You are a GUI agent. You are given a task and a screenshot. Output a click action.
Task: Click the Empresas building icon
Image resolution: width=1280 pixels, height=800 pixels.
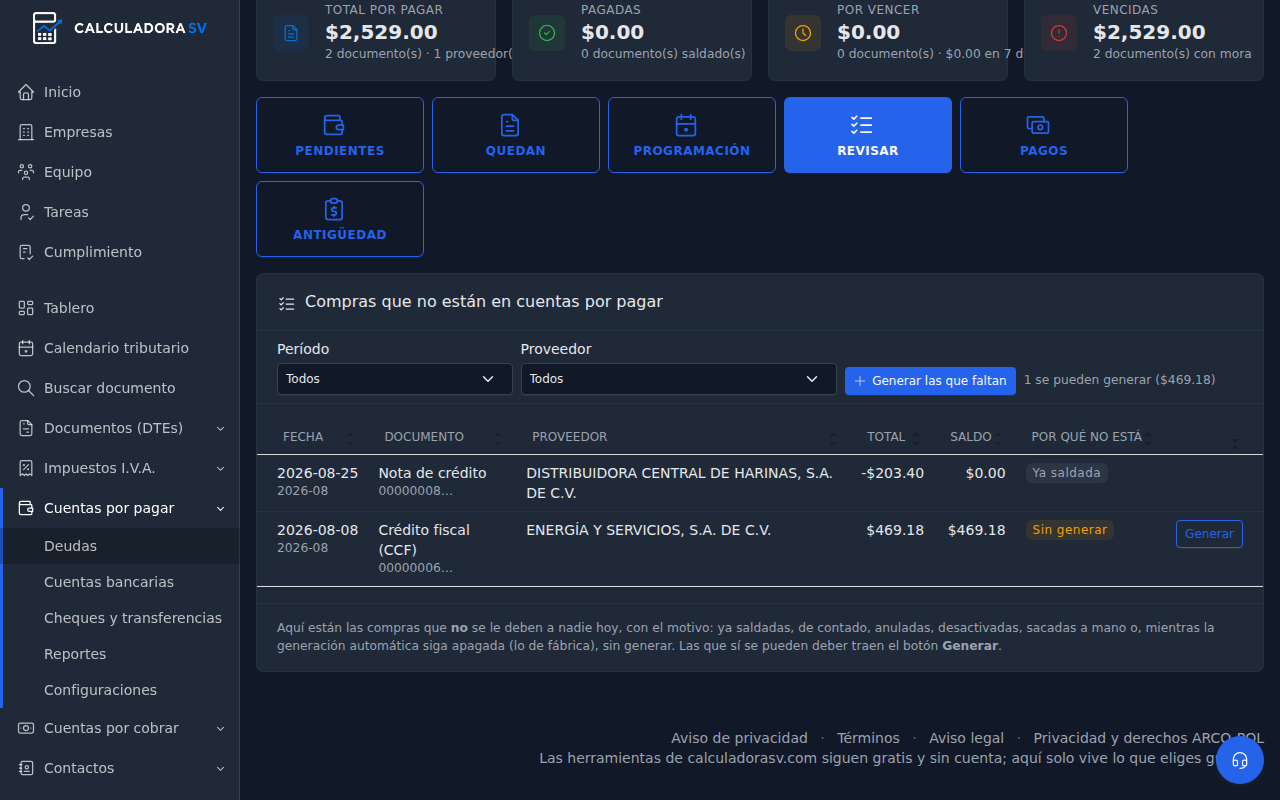[x=26, y=132]
